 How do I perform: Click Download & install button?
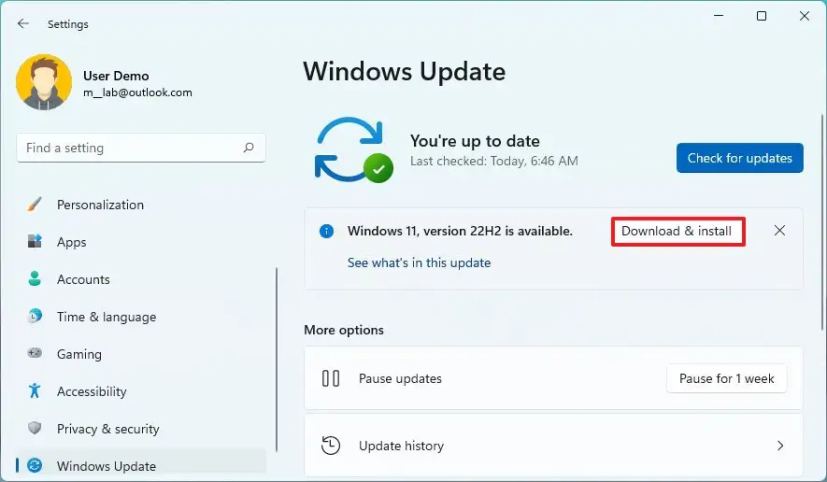pyautogui.click(x=677, y=231)
